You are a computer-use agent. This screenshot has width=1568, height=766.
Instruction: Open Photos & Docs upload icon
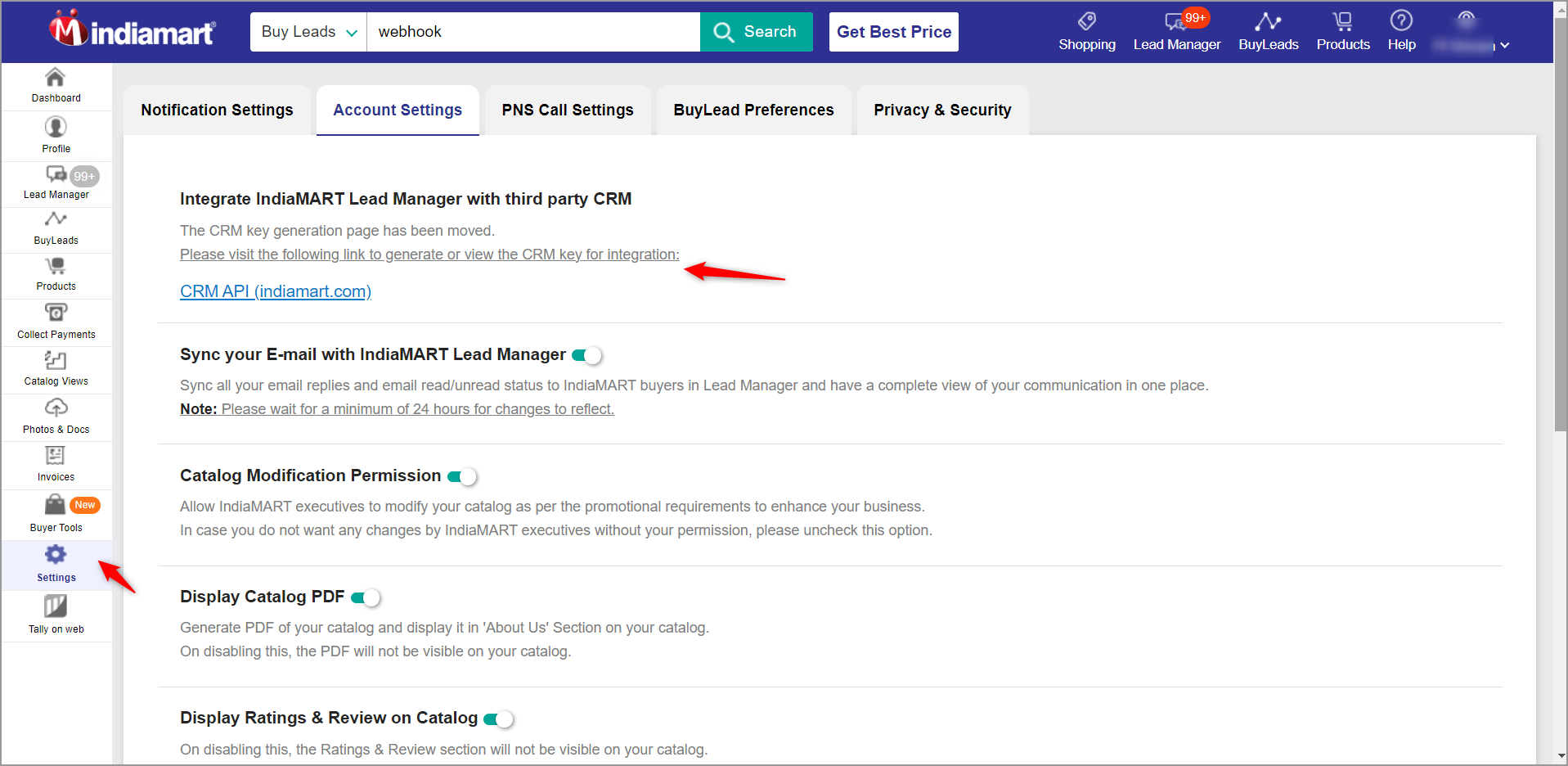(x=56, y=408)
